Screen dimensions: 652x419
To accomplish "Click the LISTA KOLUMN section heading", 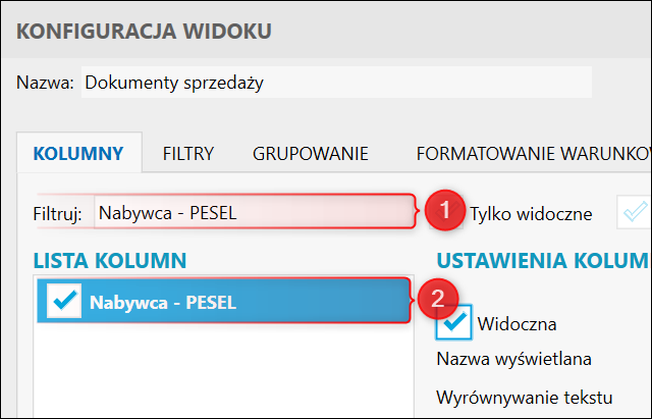I will (x=110, y=261).
